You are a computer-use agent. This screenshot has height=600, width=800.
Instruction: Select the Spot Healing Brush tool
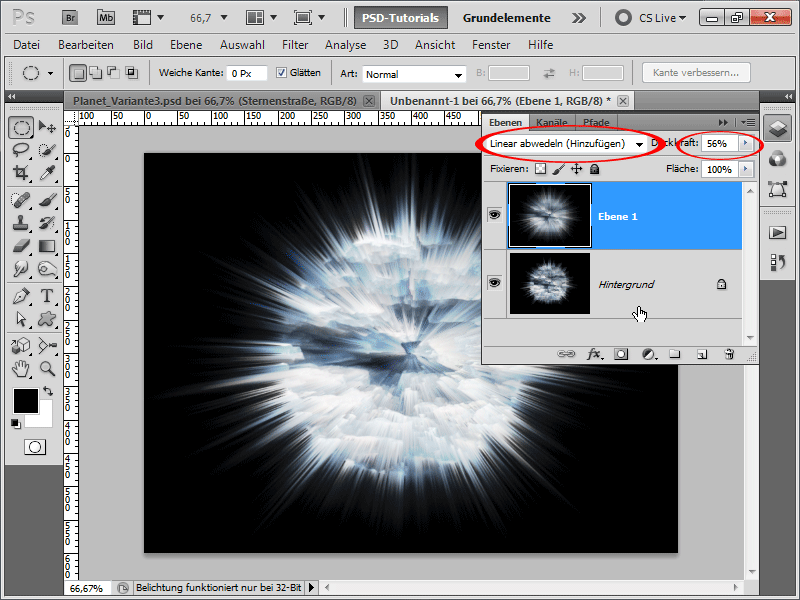point(21,200)
